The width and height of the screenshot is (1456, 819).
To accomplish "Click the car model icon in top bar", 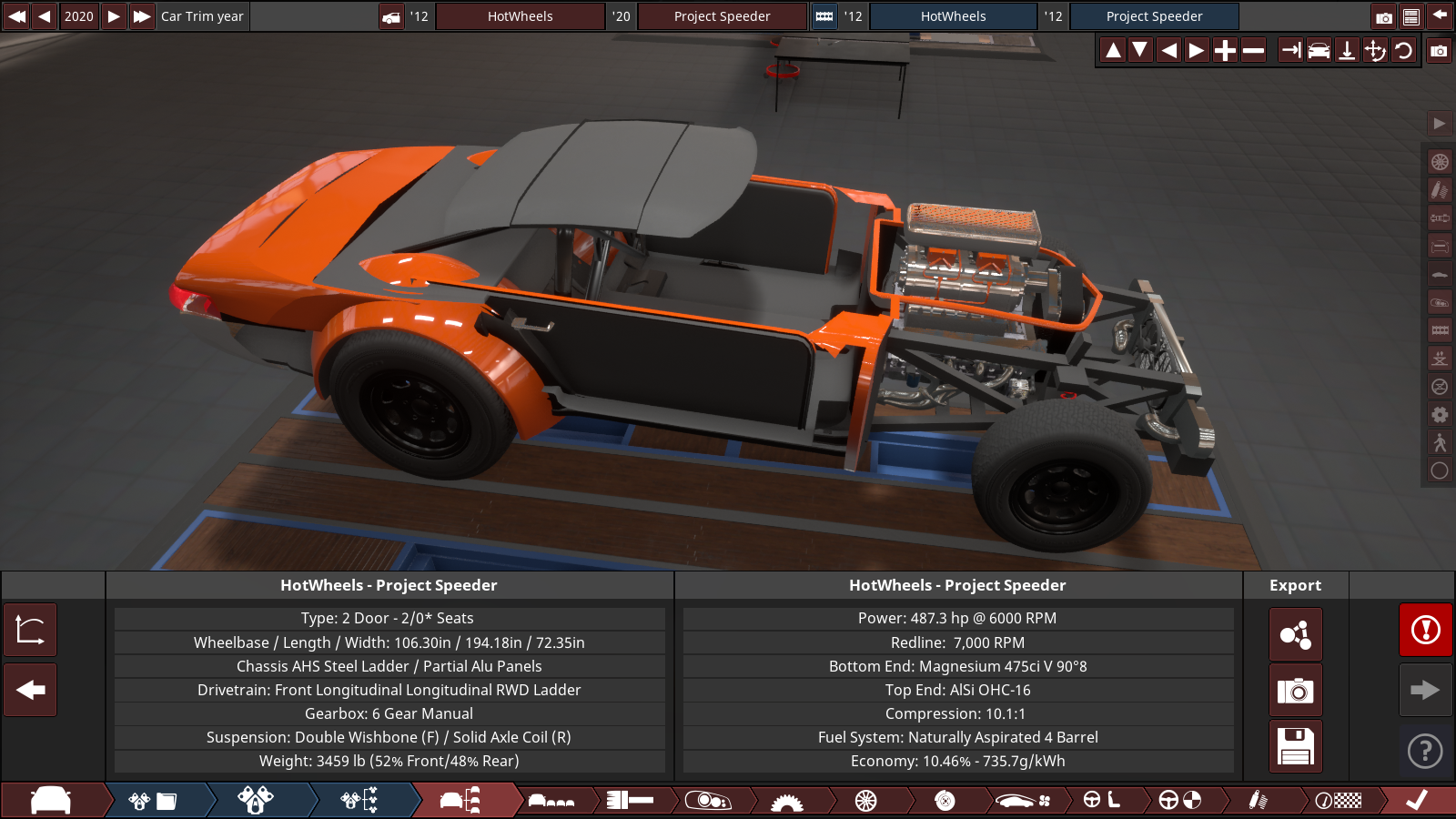I will tap(391, 16).
